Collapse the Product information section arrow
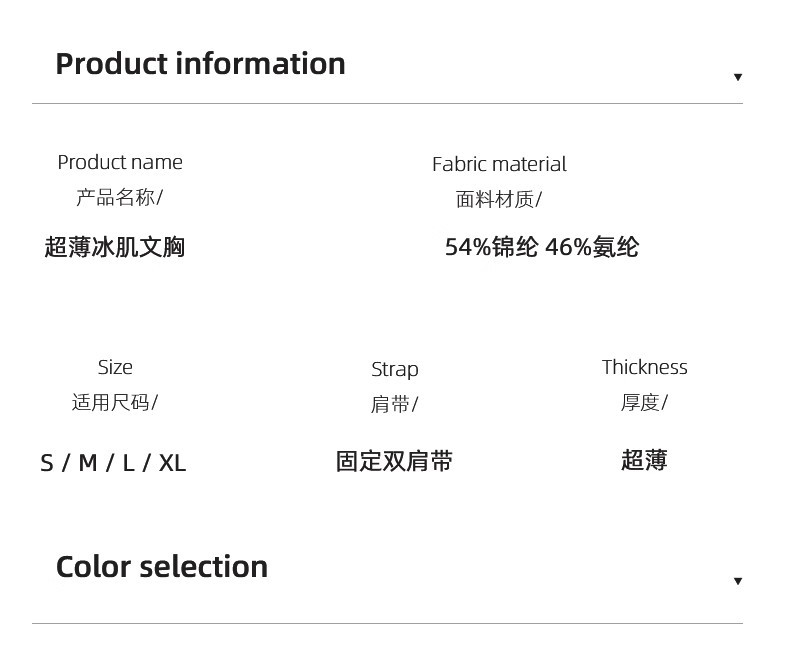The height and width of the screenshot is (649, 790). tap(738, 77)
